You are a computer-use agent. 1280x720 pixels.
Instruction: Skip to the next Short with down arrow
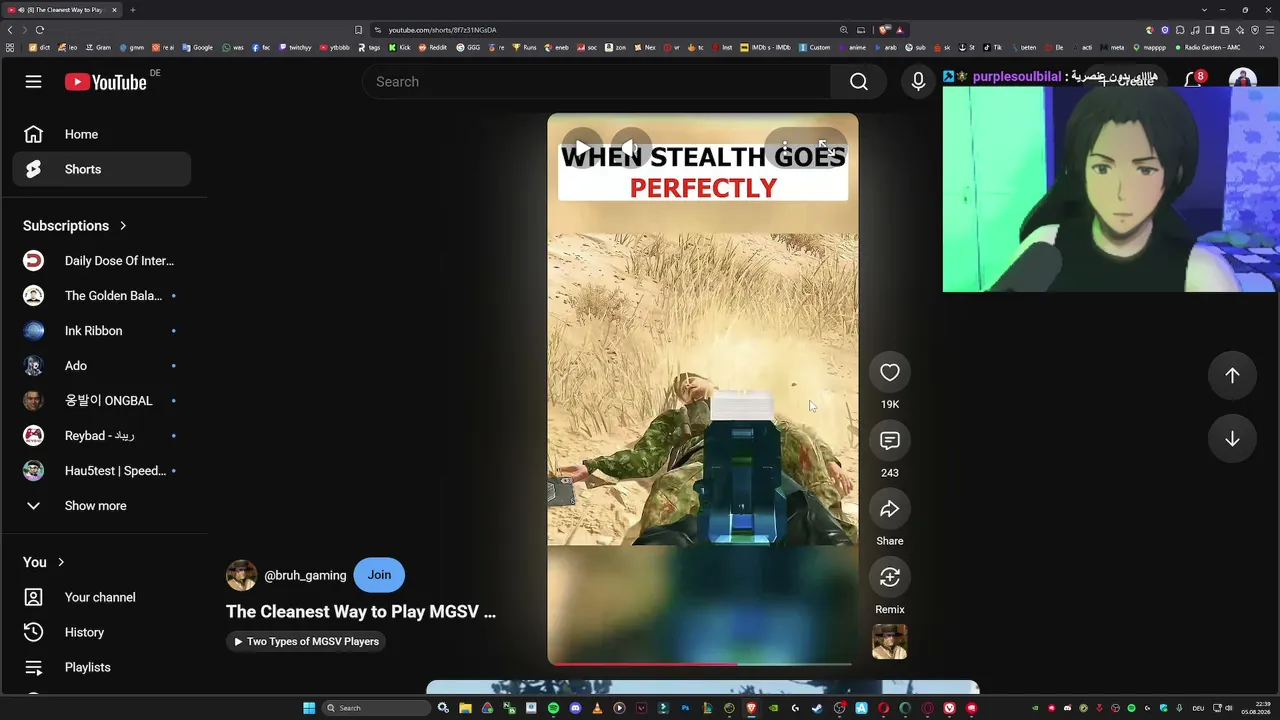[x=1232, y=439]
